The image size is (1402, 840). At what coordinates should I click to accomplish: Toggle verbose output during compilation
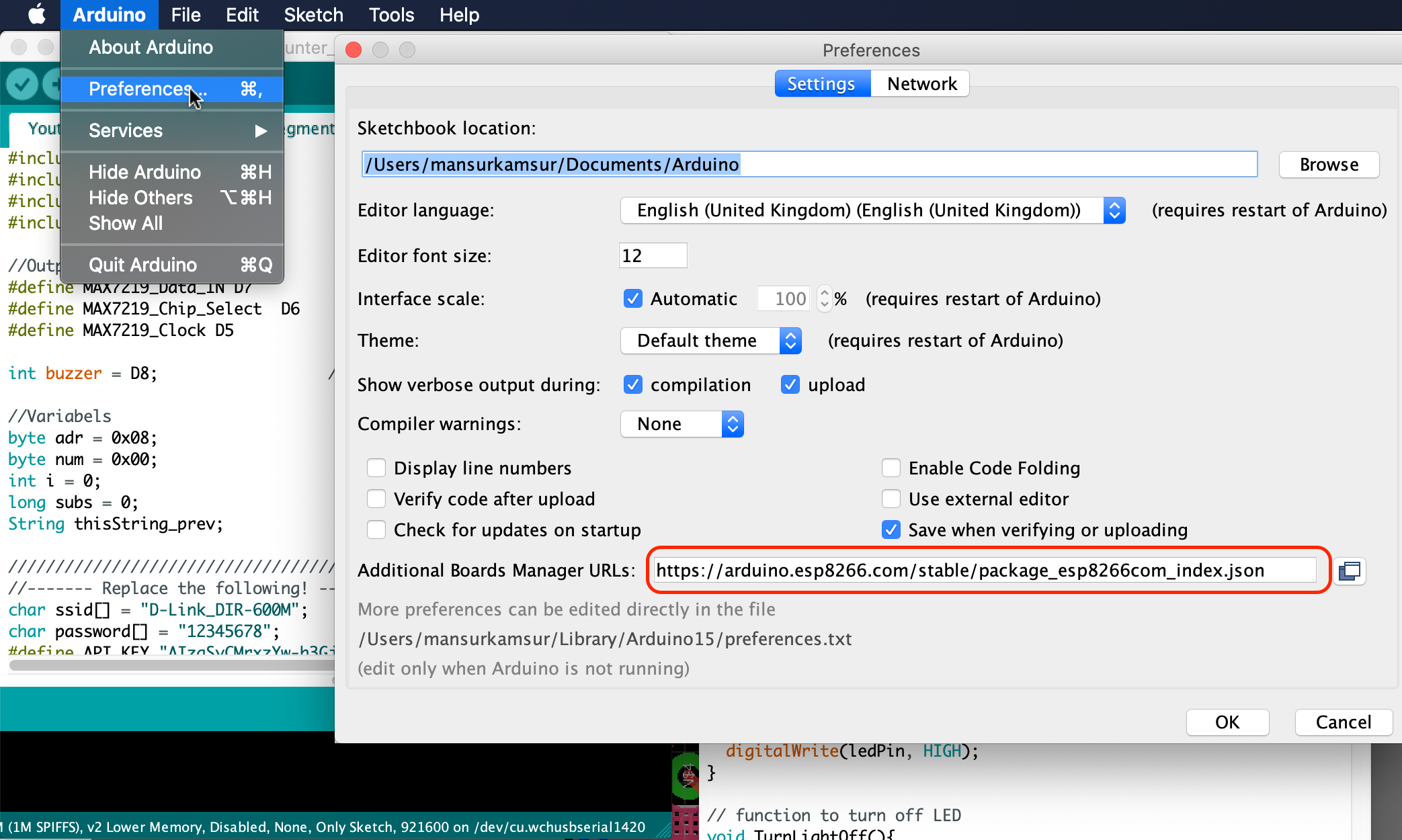coord(632,384)
